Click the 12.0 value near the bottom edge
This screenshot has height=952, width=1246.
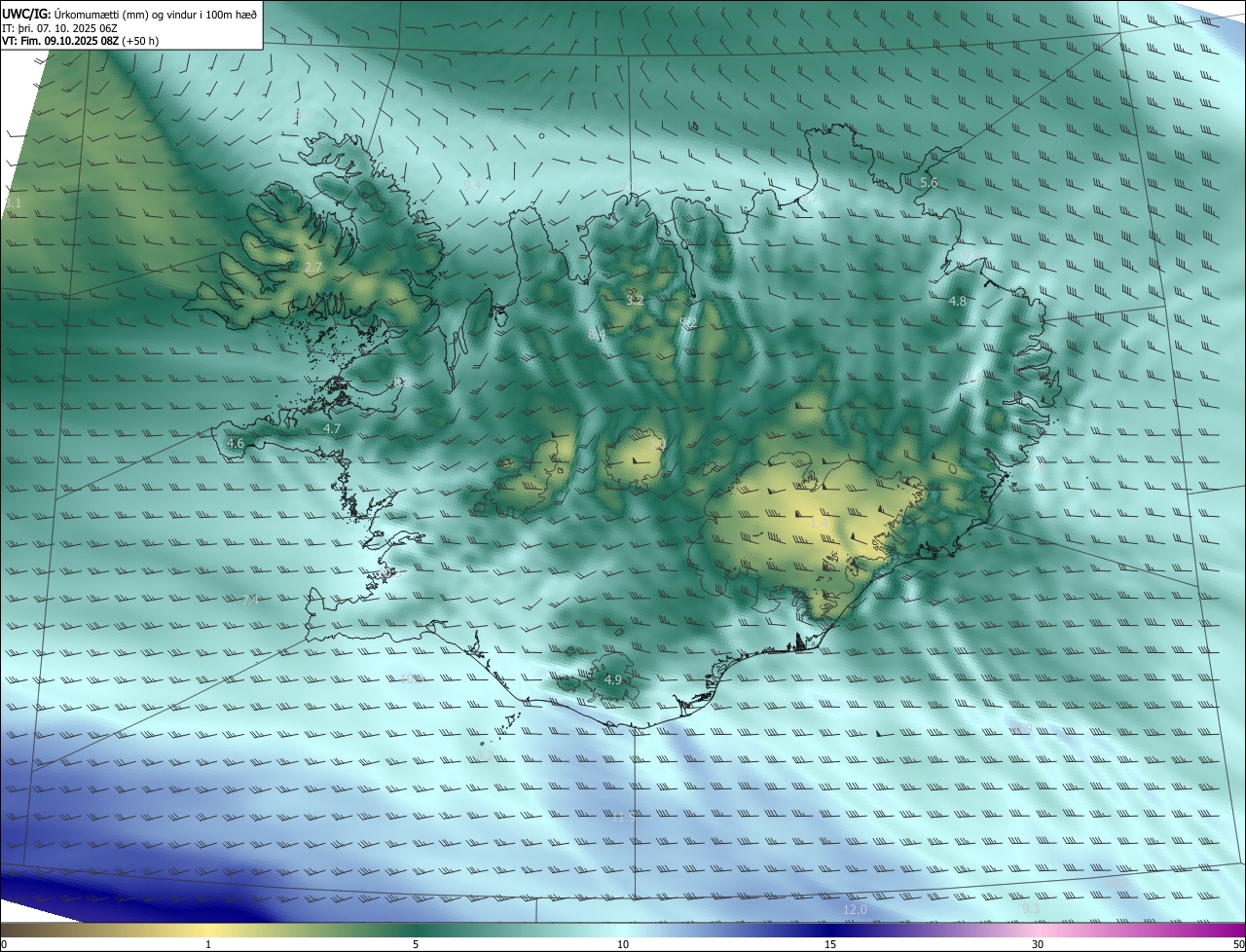click(854, 909)
